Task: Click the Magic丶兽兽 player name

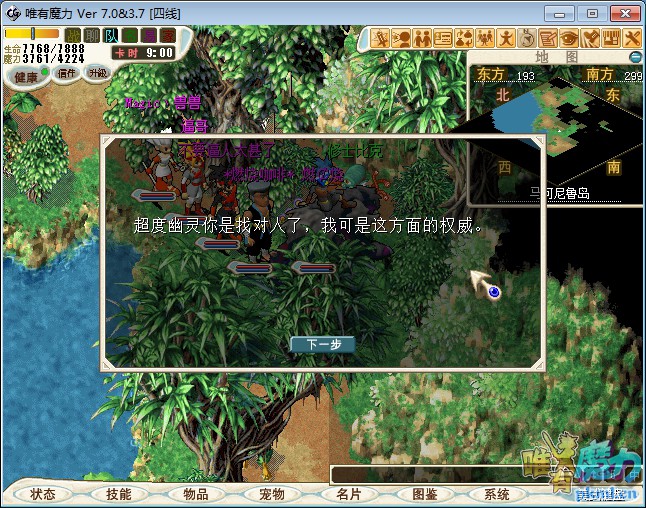Action: coord(163,103)
